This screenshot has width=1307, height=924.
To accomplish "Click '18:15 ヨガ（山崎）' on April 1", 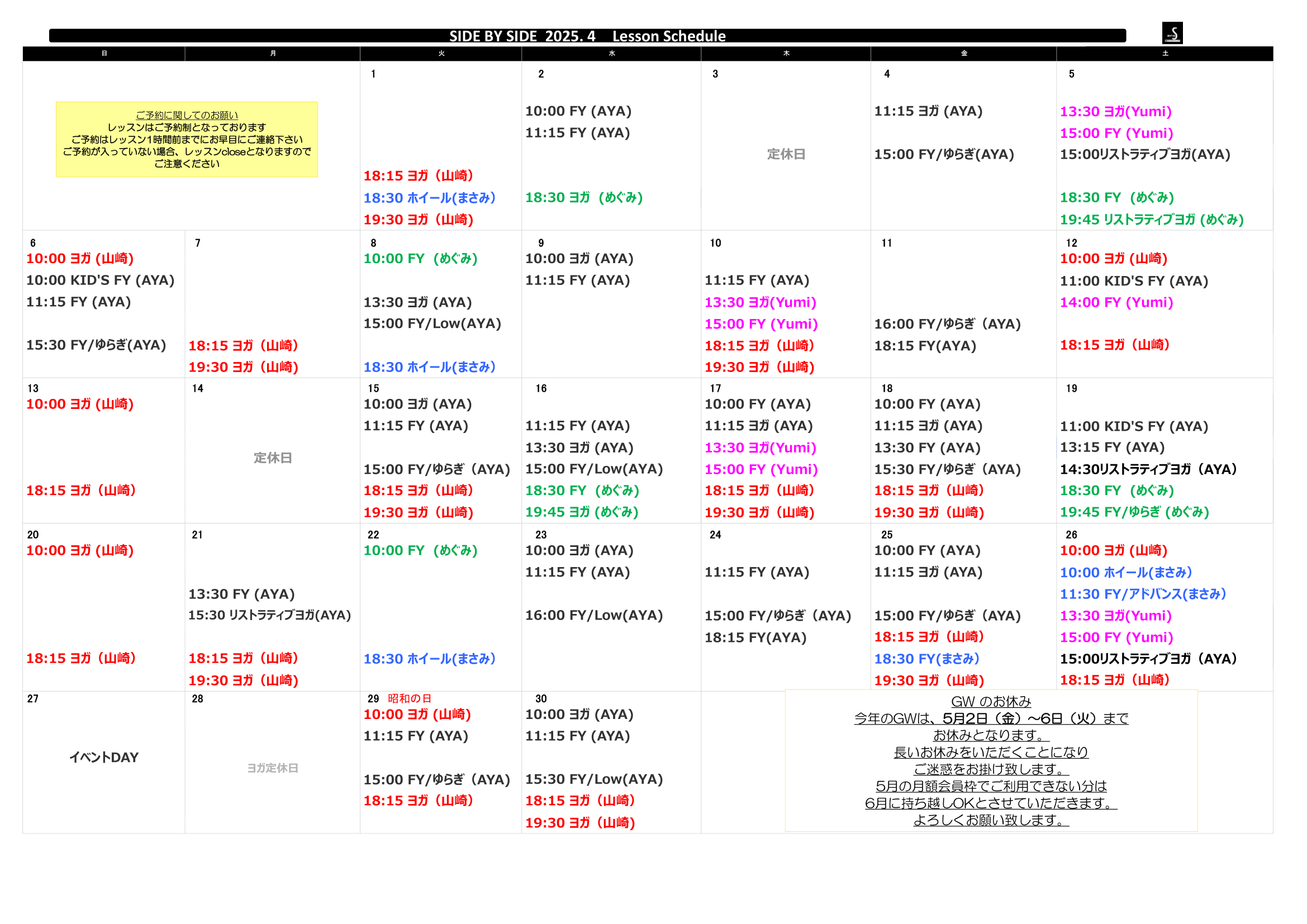I will 419,176.
